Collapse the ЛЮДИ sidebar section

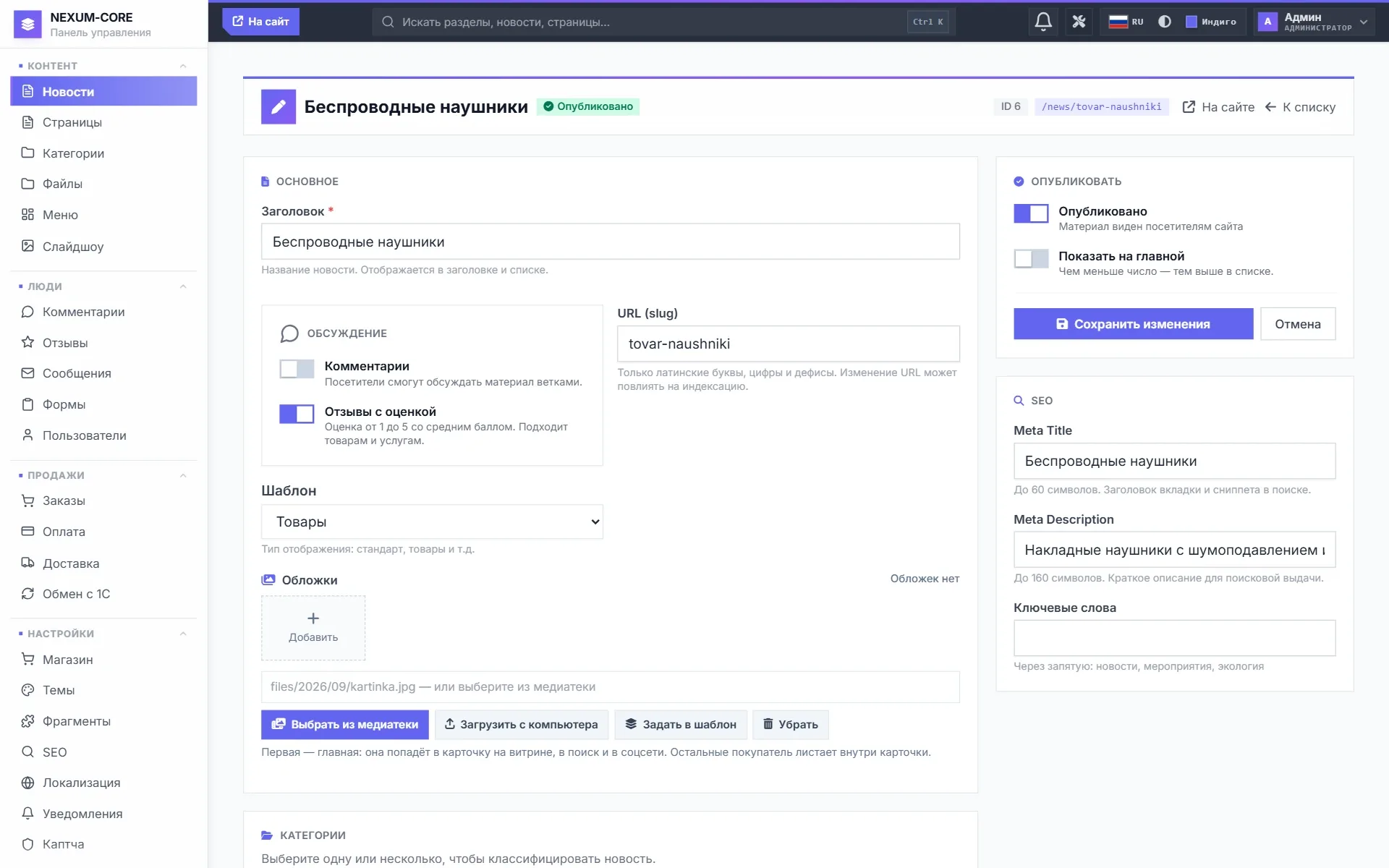click(x=183, y=286)
